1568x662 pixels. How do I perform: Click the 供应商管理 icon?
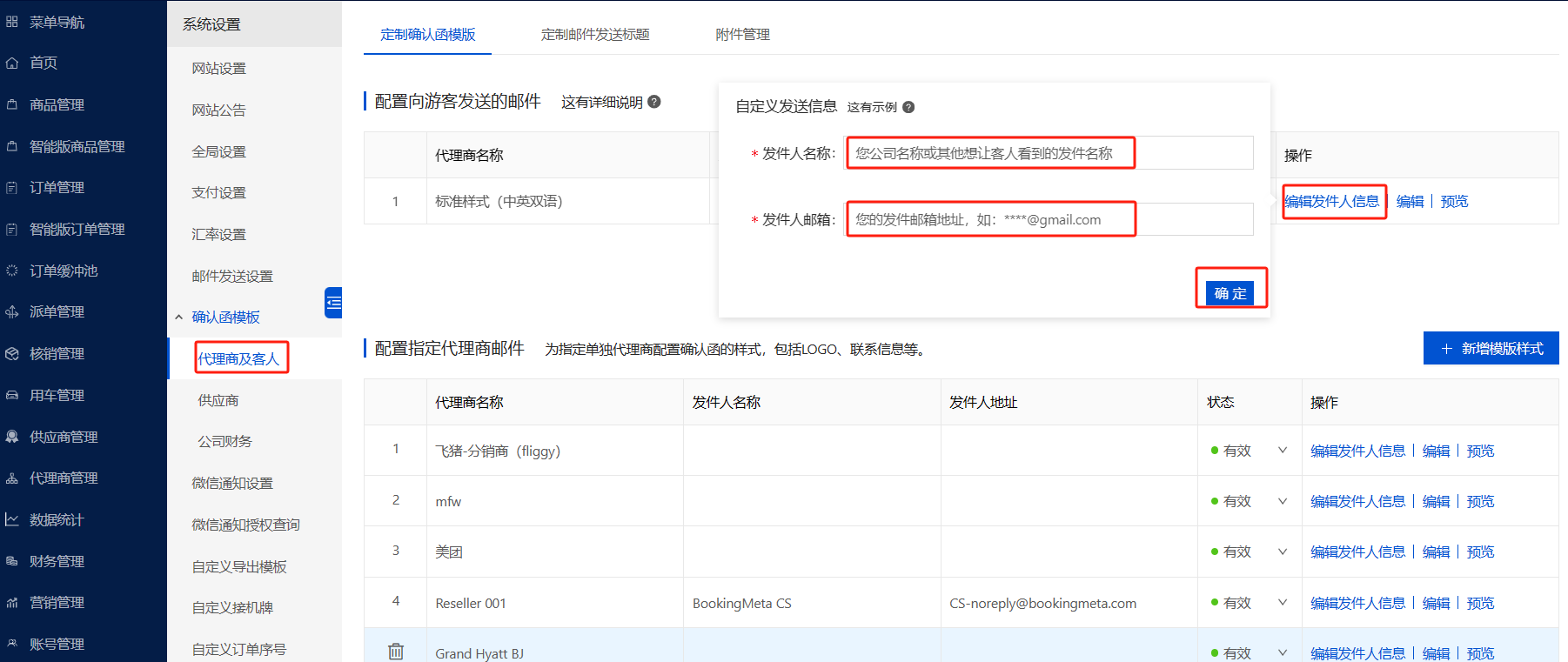[12, 437]
